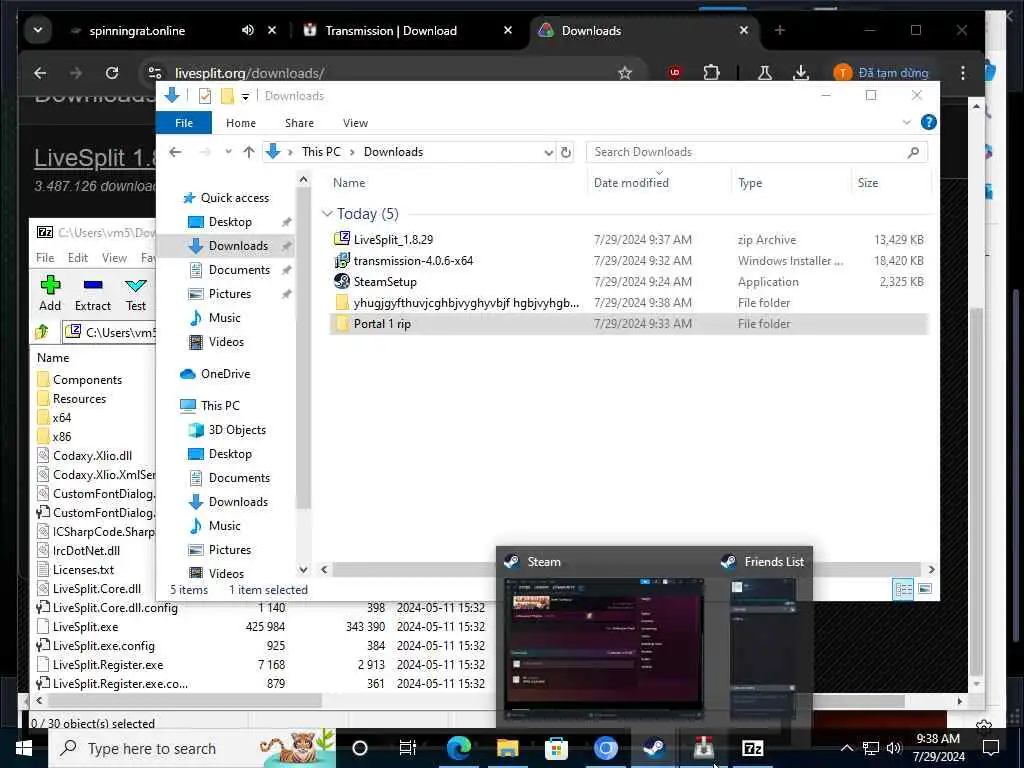Click the Chrome profile Đã tạm dừng button

click(x=882, y=72)
